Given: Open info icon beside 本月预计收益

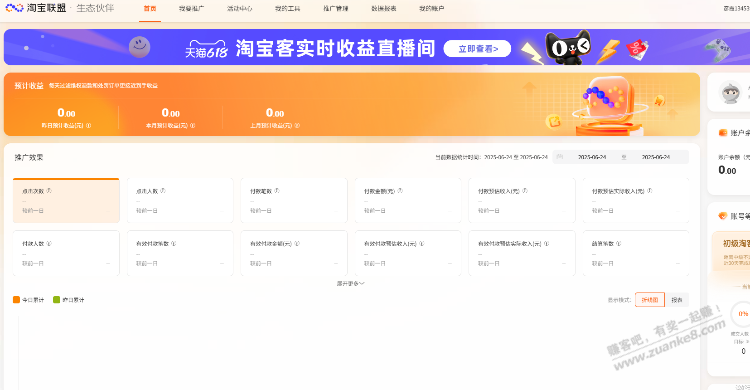Looking at the screenshot, I should [x=192, y=125].
